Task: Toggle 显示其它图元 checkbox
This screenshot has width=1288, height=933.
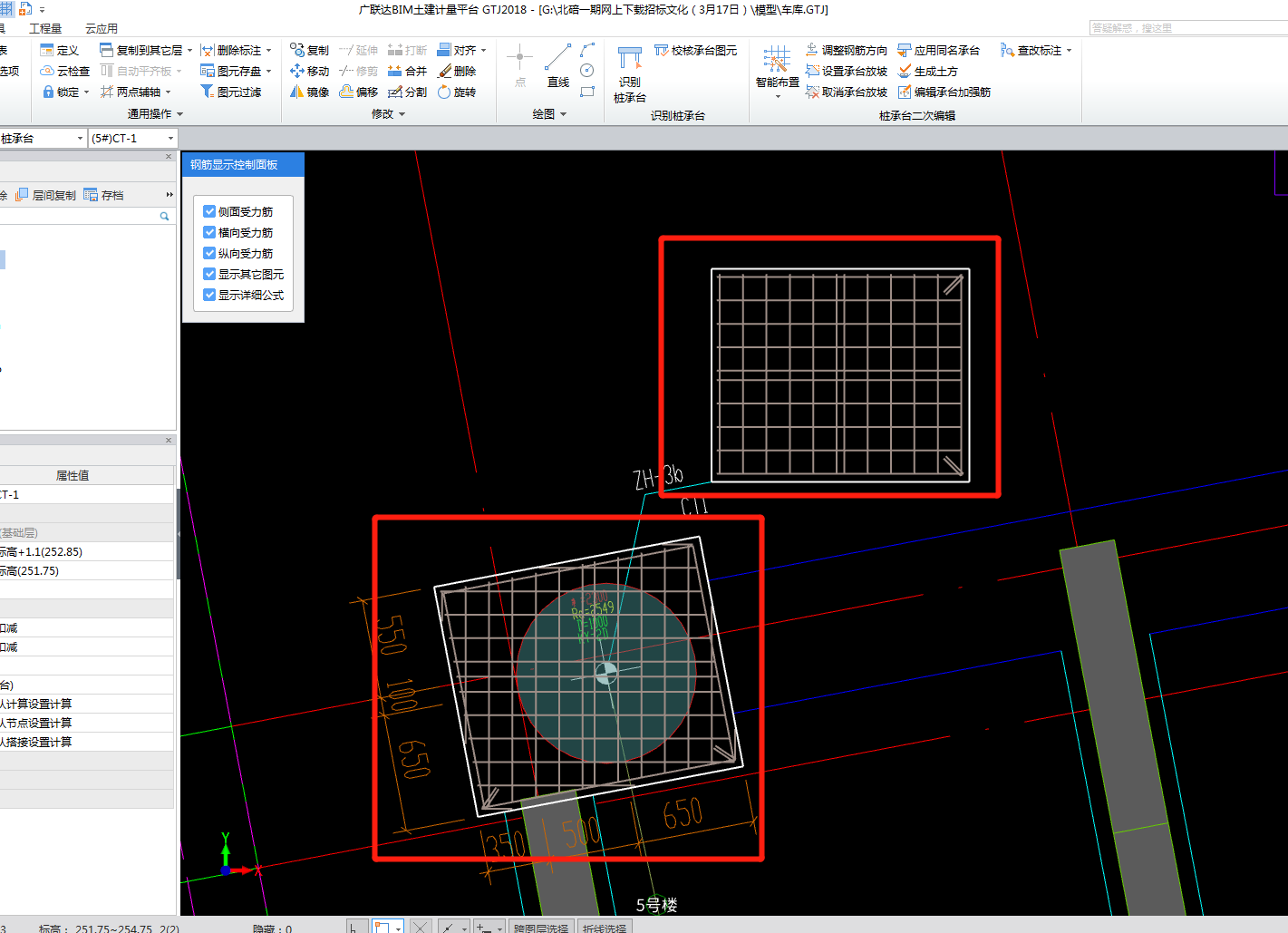Action: point(209,274)
